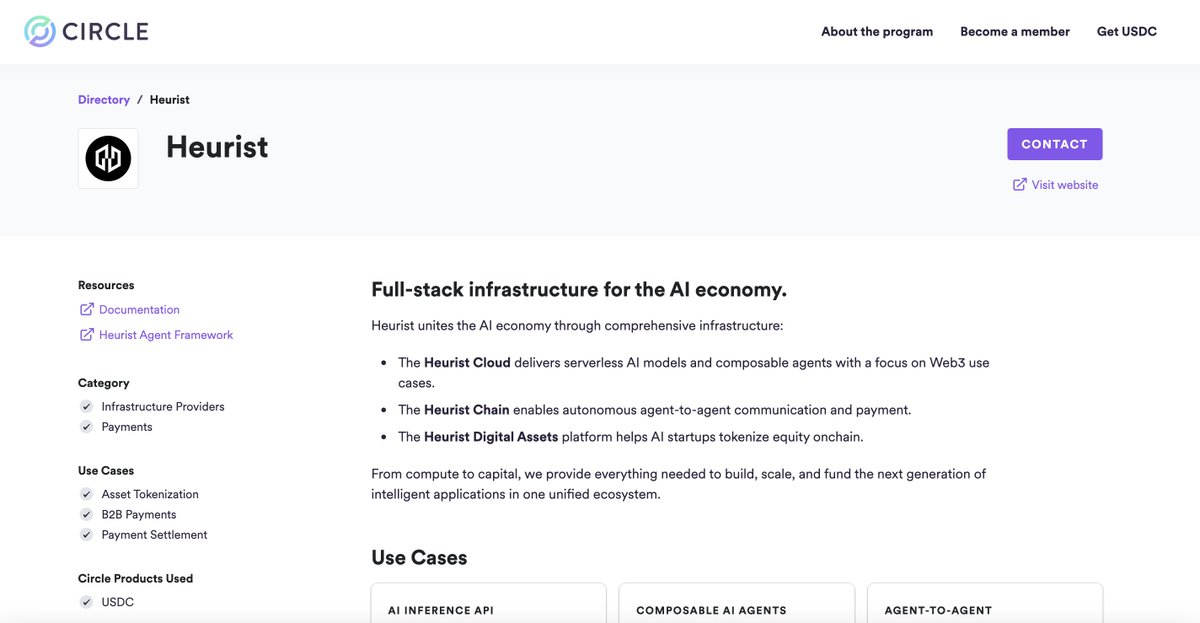Click check icon beside Payment Settlement
1200x623 pixels.
click(86, 535)
